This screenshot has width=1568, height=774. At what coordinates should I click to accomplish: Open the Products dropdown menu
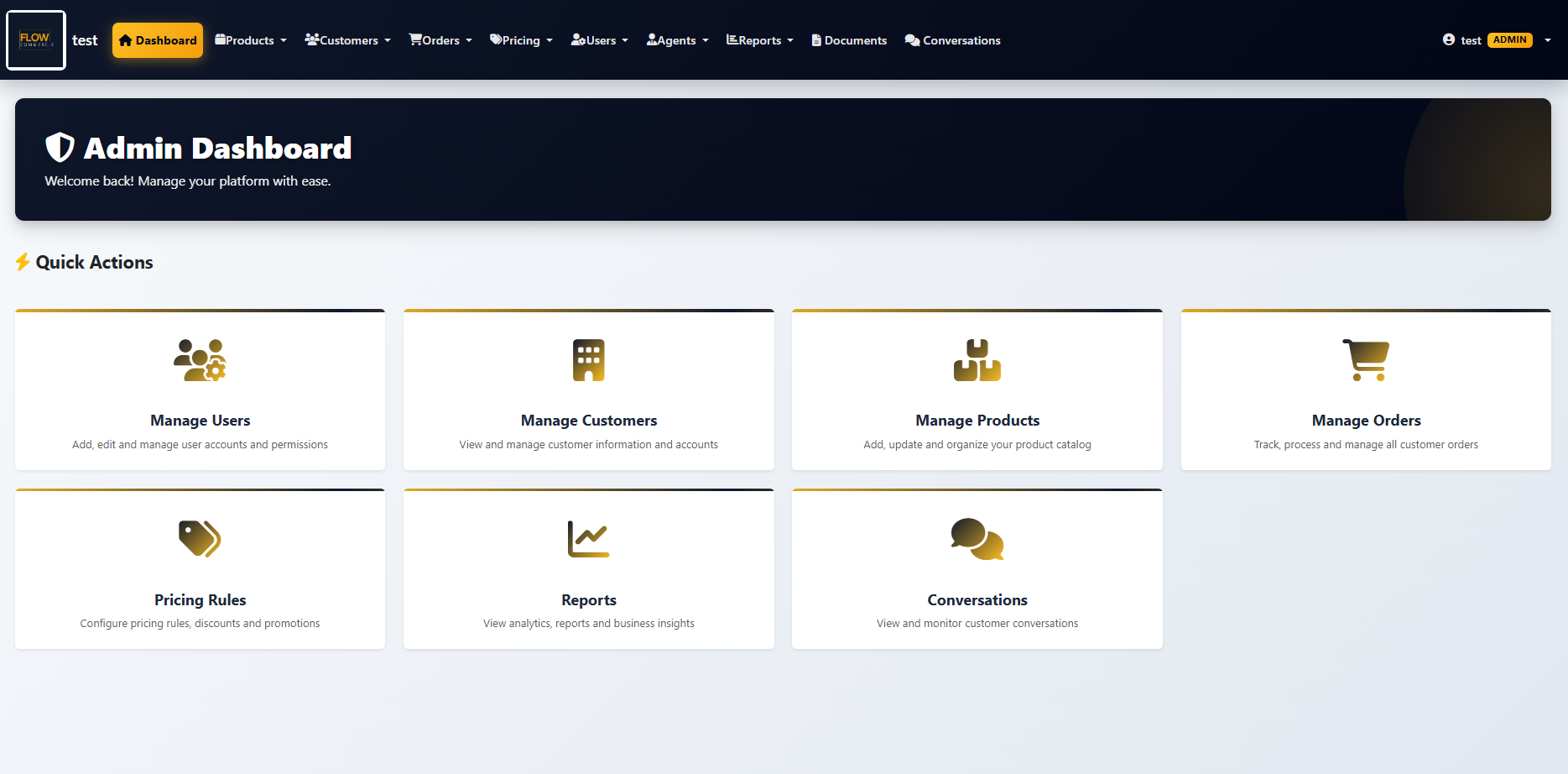tap(250, 39)
